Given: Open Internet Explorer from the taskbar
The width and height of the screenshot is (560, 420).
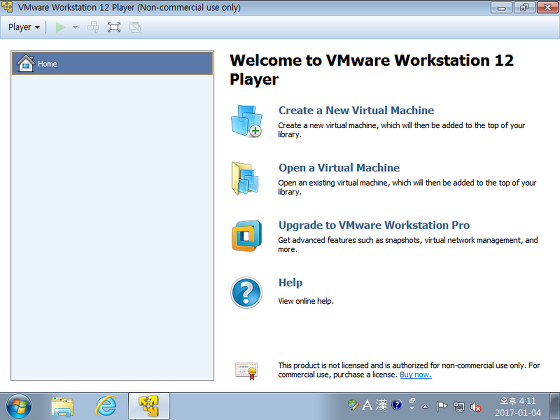Looking at the screenshot, I should [106, 406].
